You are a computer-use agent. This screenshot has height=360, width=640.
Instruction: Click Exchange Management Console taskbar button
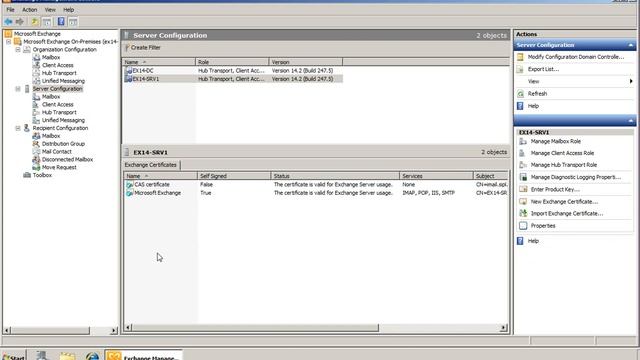coord(144,356)
